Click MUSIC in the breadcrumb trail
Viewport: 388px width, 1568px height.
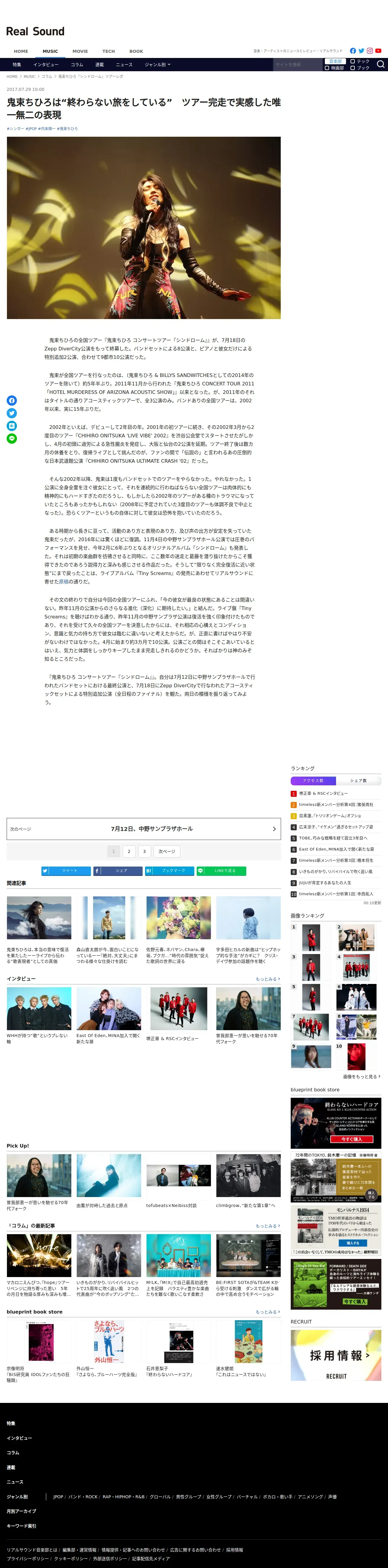click(x=29, y=77)
